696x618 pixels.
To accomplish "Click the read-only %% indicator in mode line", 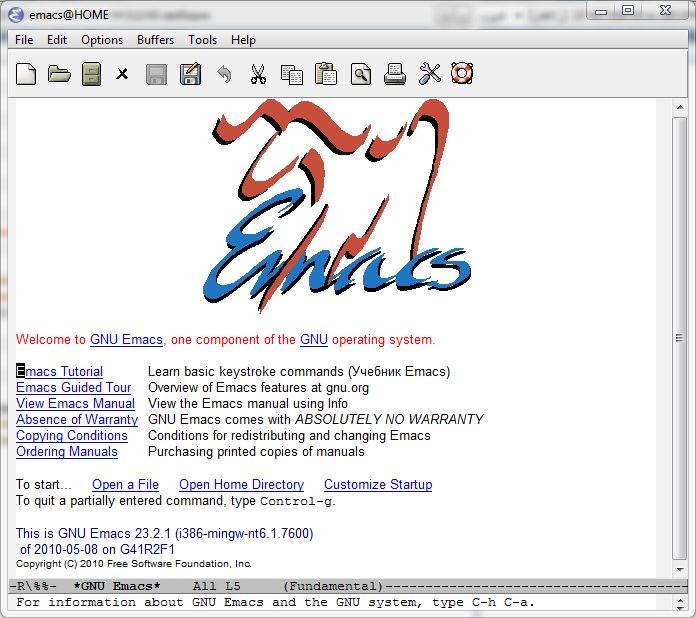I will pos(41,586).
